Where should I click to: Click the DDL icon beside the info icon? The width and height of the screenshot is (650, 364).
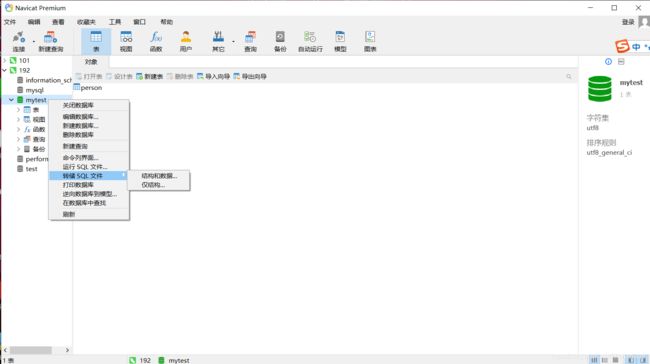(621, 61)
